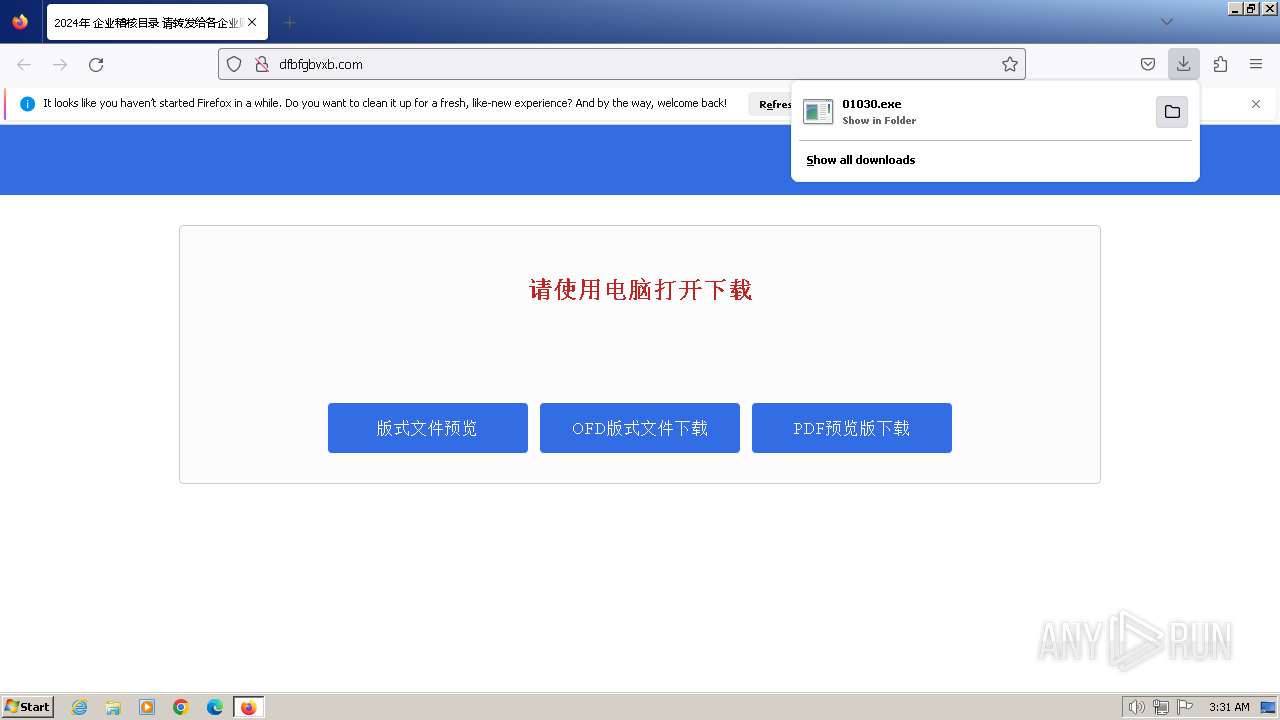Click the Refresh Firefox button

pyautogui.click(x=770, y=104)
